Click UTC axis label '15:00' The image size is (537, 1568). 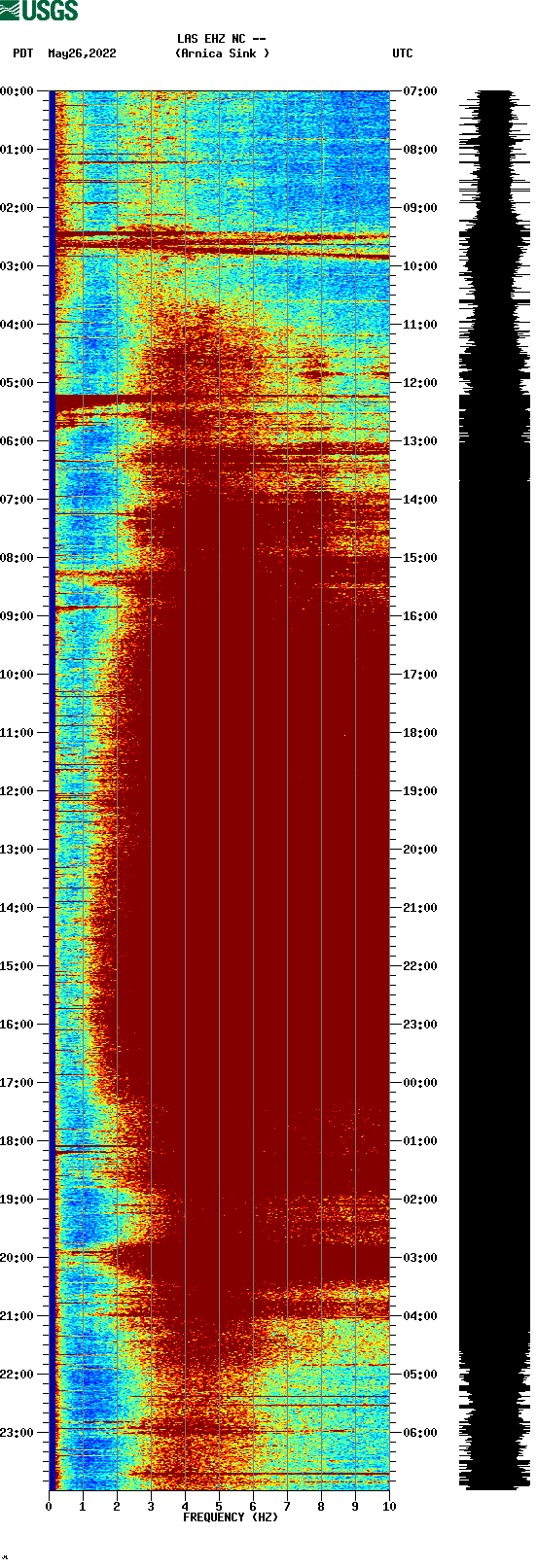(420, 558)
